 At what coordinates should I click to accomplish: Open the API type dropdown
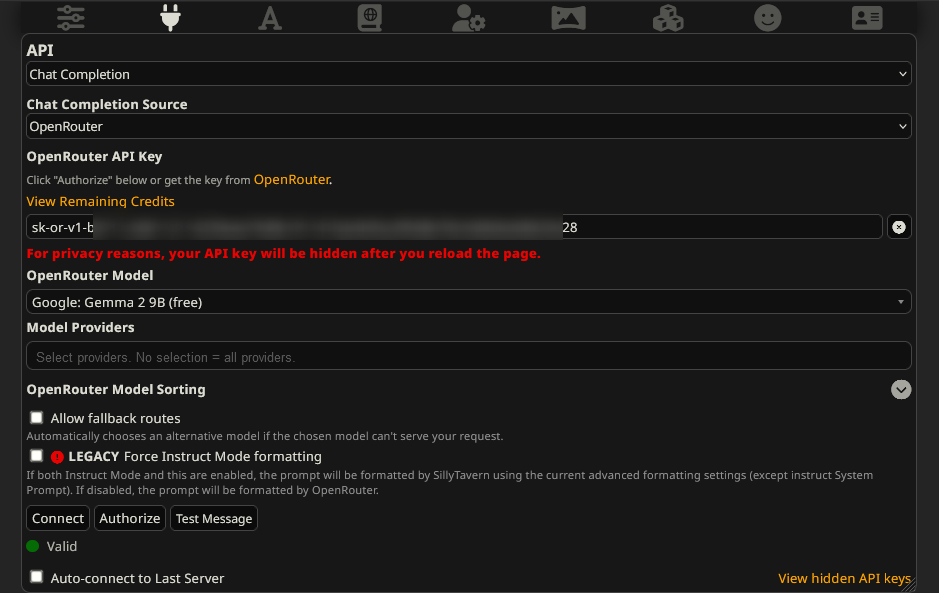(468, 74)
